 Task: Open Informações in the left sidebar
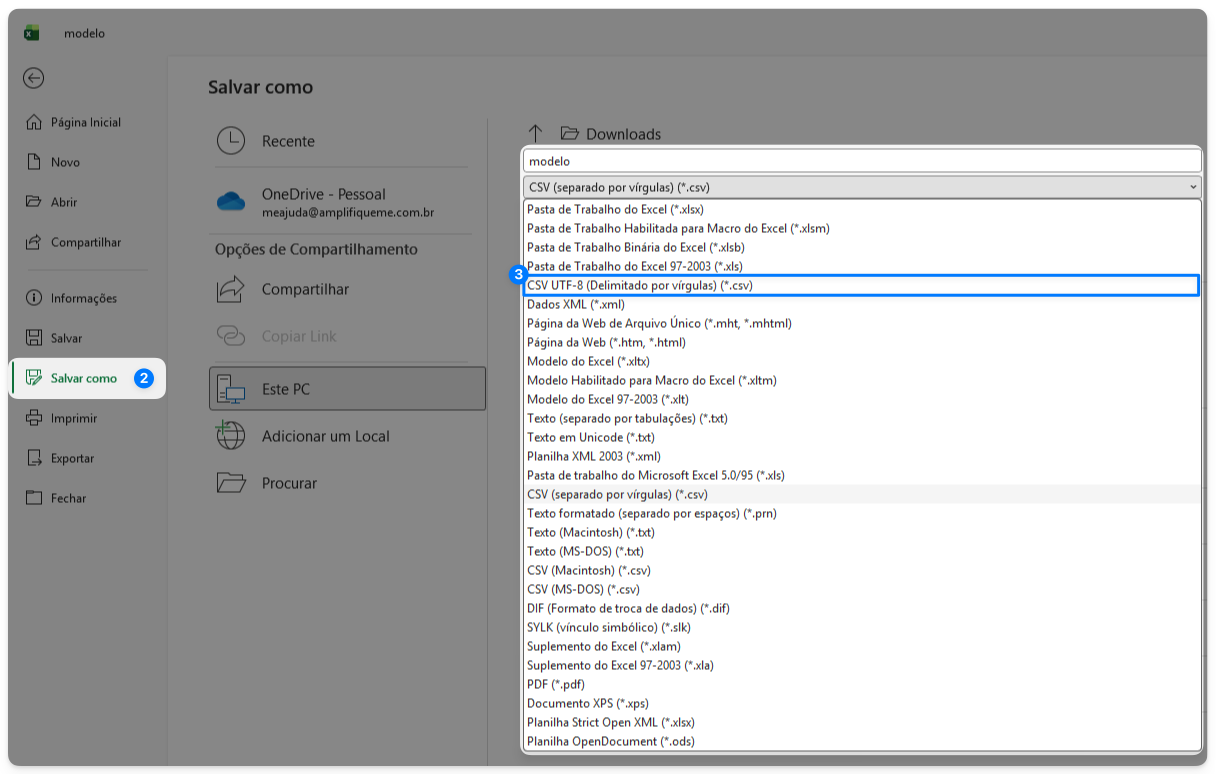tap(84, 298)
